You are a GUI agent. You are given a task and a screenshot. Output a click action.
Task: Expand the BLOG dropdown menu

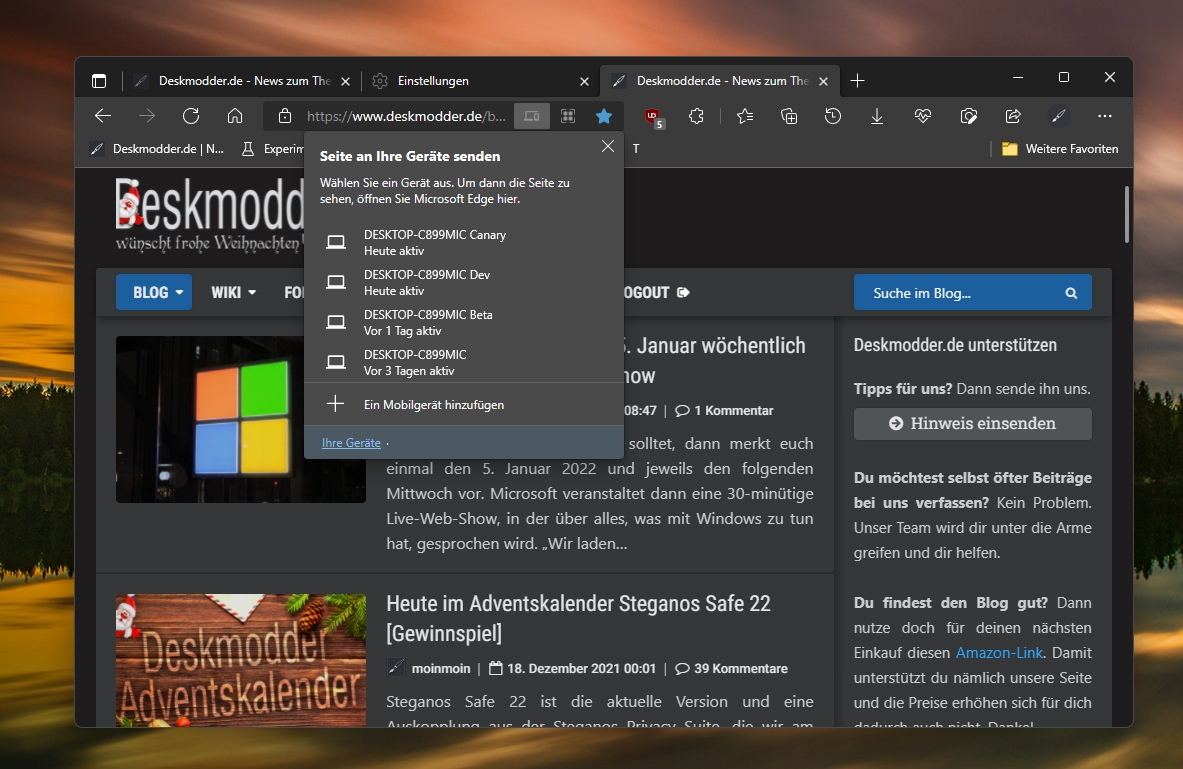[154, 292]
